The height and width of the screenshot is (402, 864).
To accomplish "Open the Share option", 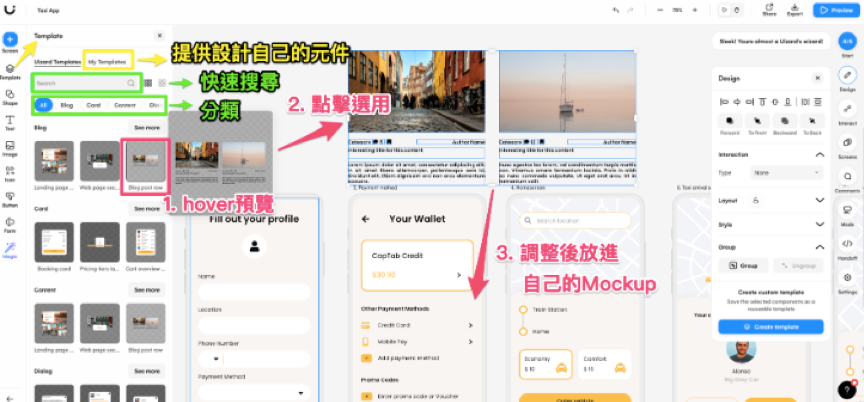I will point(769,10).
